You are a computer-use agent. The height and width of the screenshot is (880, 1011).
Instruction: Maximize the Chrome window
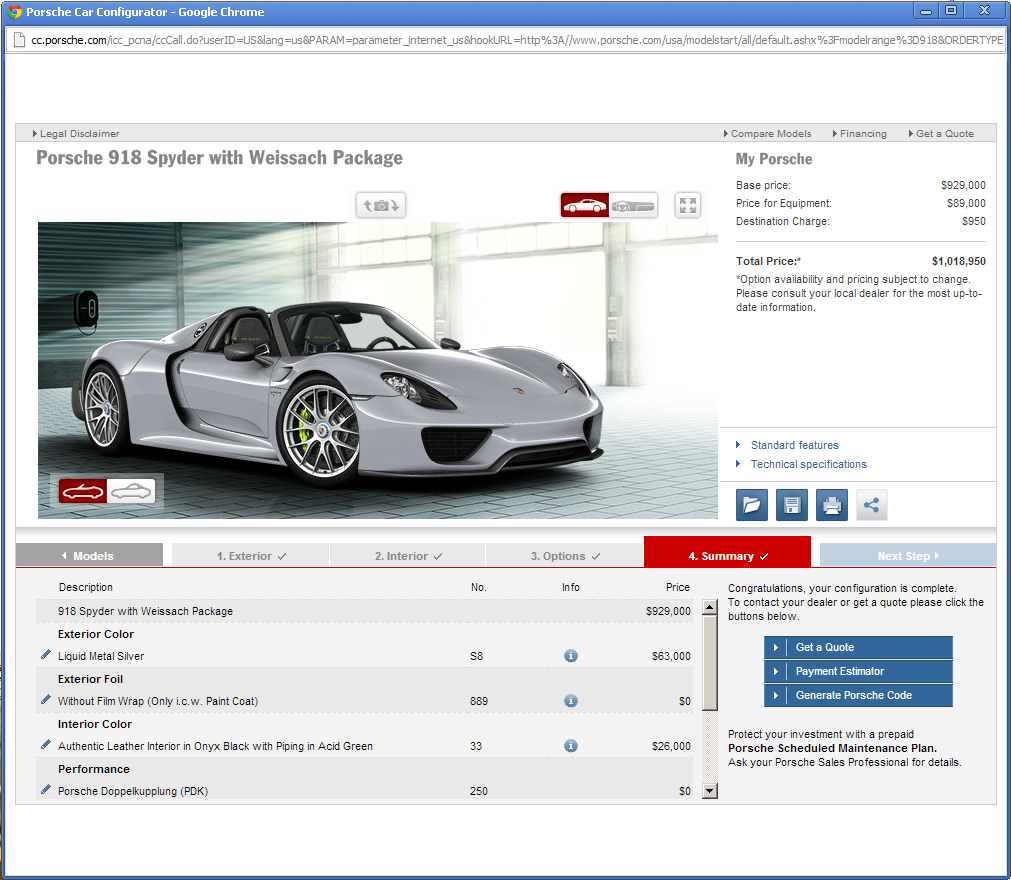(x=951, y=11)
